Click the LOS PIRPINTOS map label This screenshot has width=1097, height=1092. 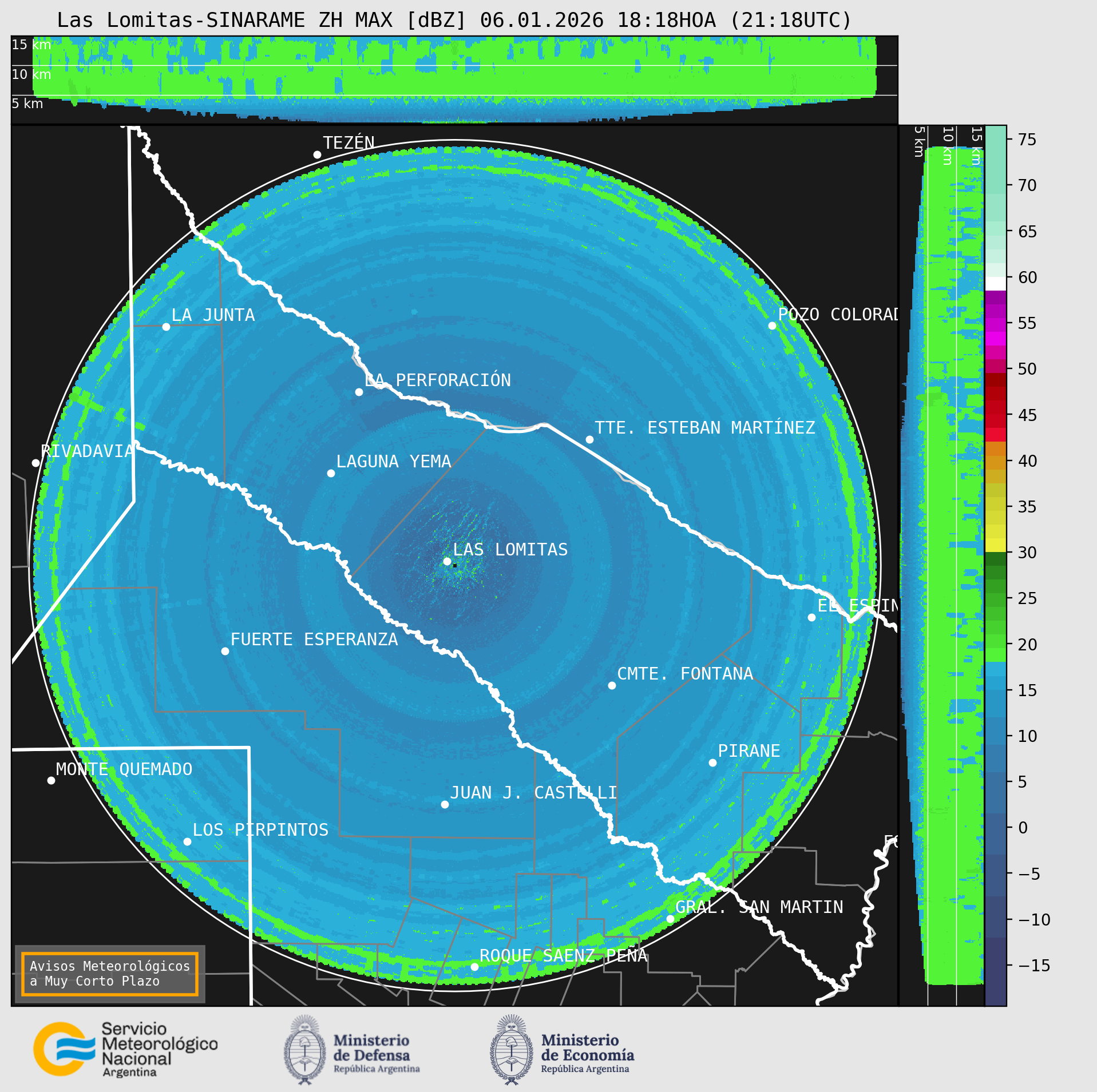(x=260, y=830)
